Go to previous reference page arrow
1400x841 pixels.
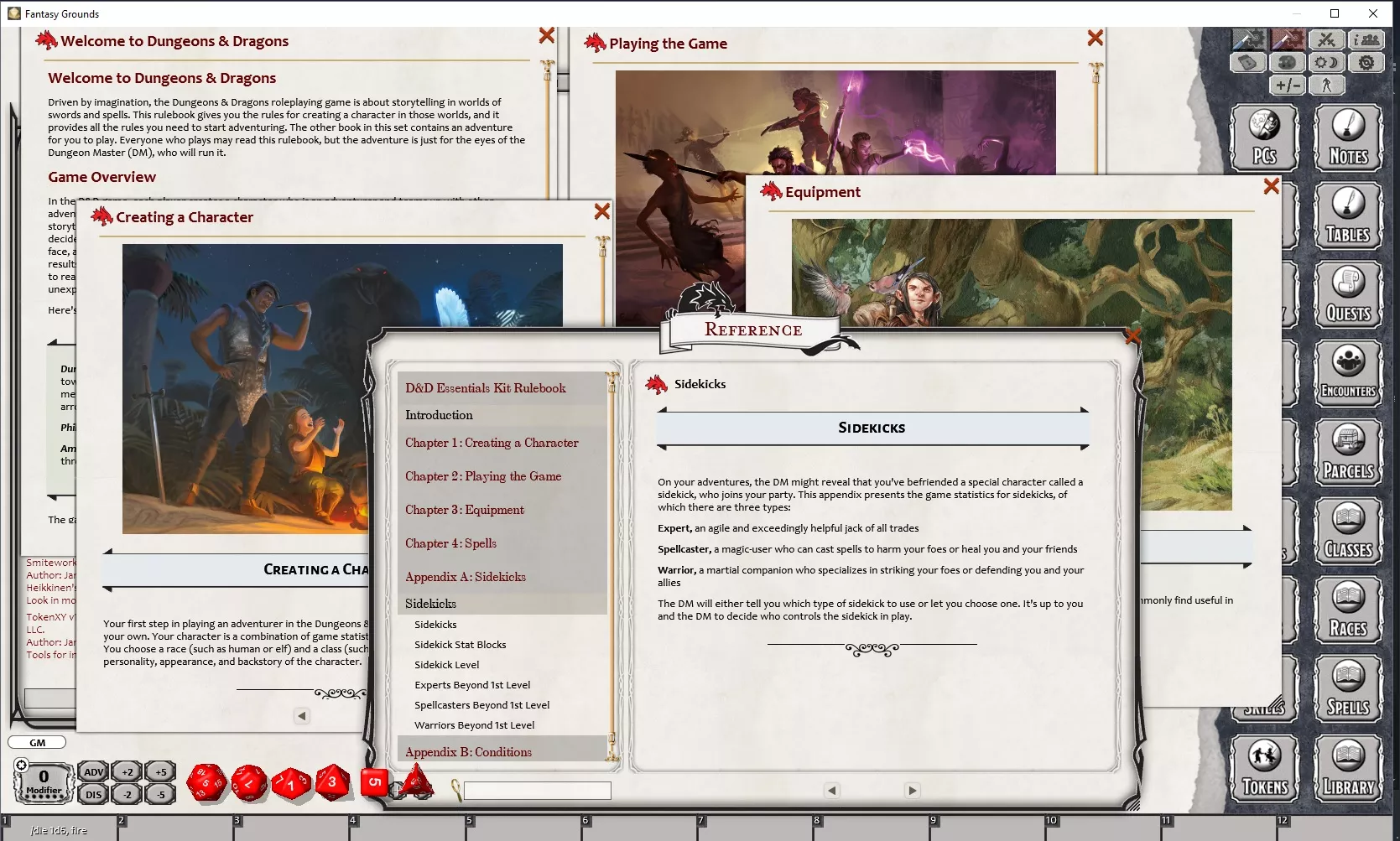831,790
